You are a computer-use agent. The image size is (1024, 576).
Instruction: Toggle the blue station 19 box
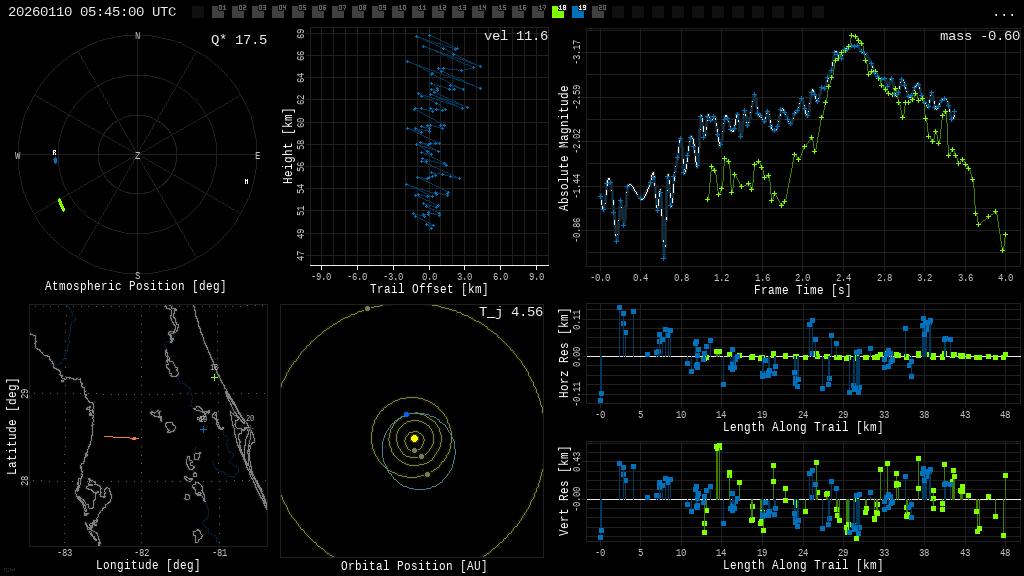[578, 12]
